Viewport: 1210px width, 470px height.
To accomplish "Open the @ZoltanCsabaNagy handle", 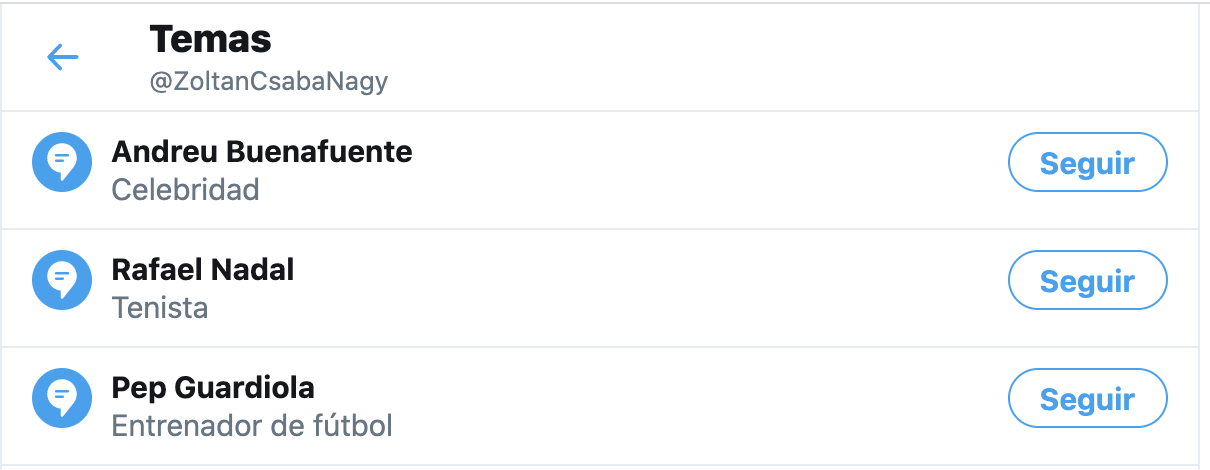I will pos(268,82).
